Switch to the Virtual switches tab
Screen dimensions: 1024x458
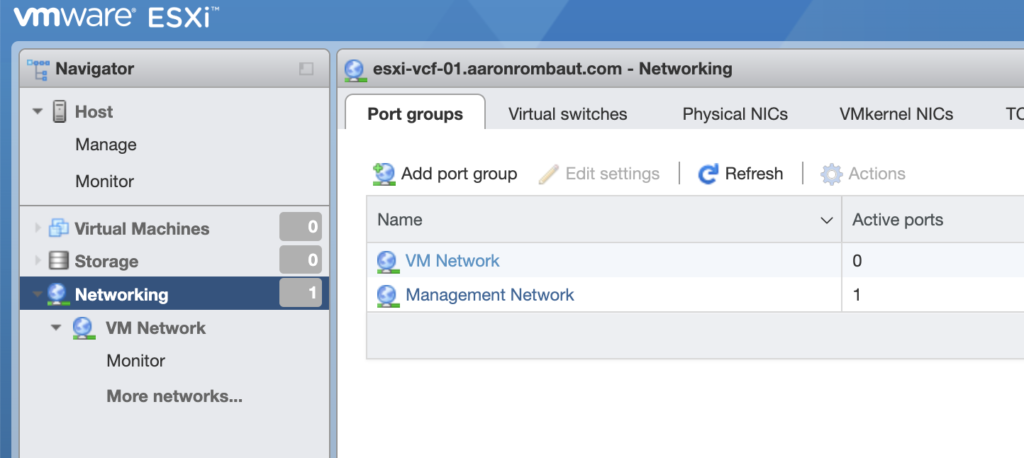pos(567,114)
